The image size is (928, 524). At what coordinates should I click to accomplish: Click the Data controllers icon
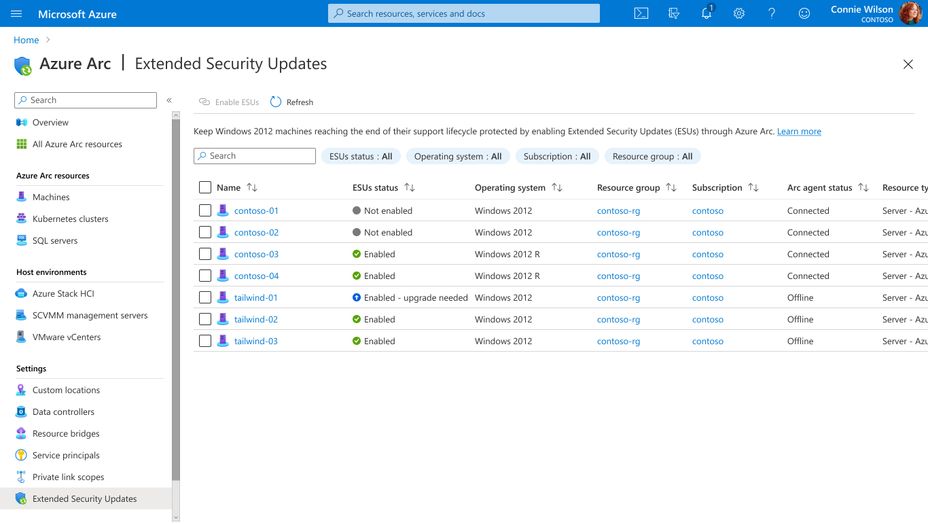click(x=21, y=412)
